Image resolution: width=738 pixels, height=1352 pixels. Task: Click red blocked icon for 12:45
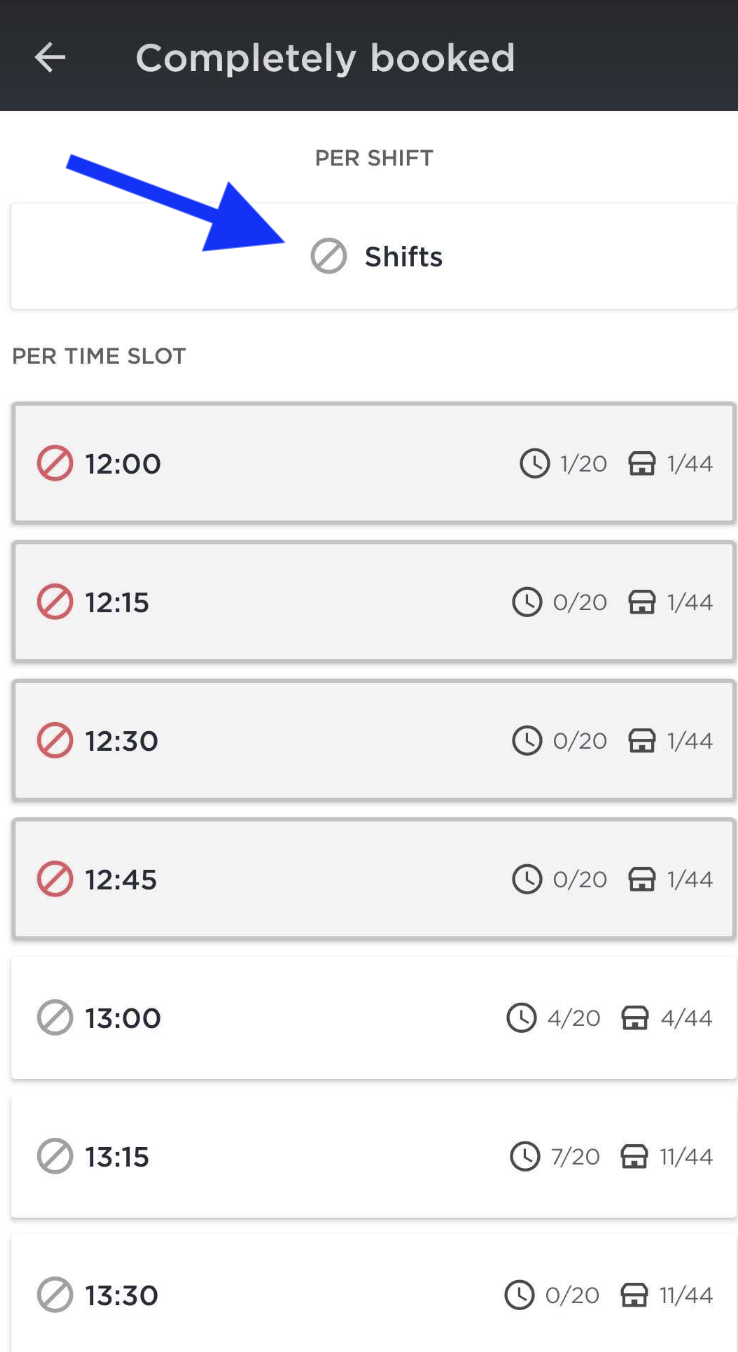[x=55, y=880]
